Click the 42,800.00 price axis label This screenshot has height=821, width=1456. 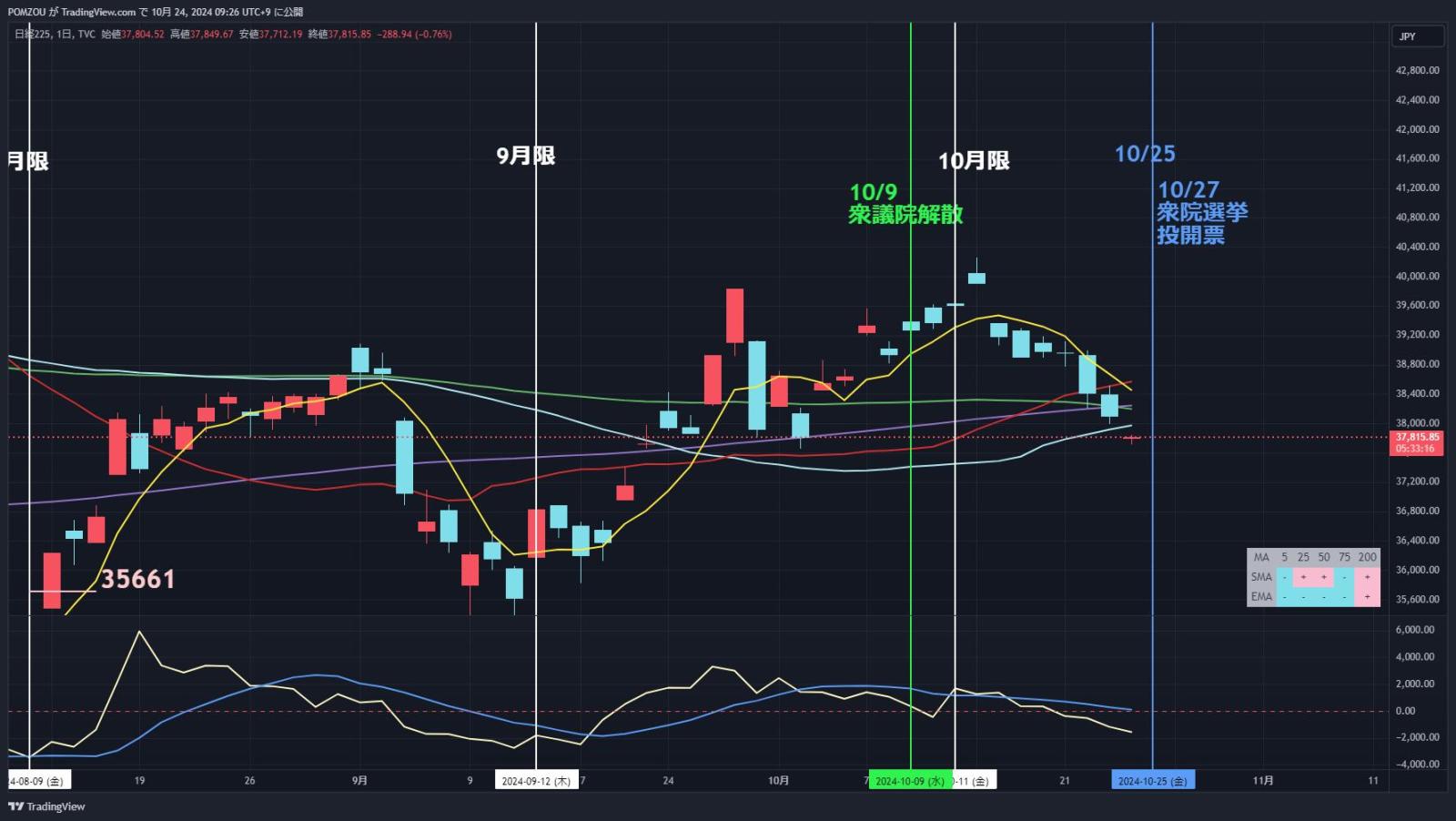click(1418, 70)
